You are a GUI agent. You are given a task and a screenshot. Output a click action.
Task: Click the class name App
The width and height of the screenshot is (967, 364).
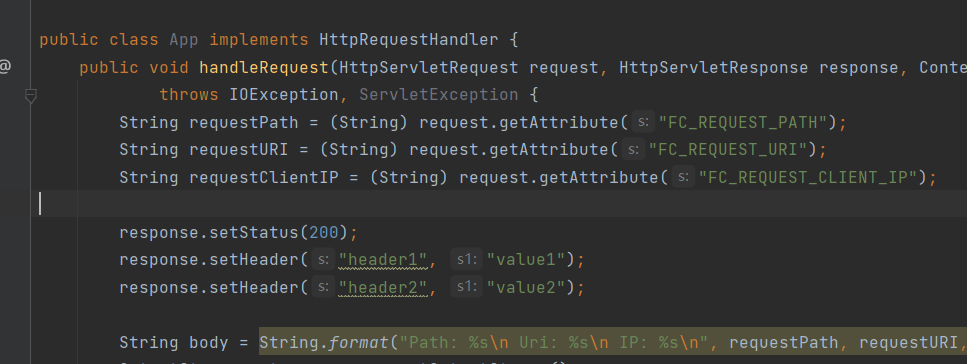point(184,40)
